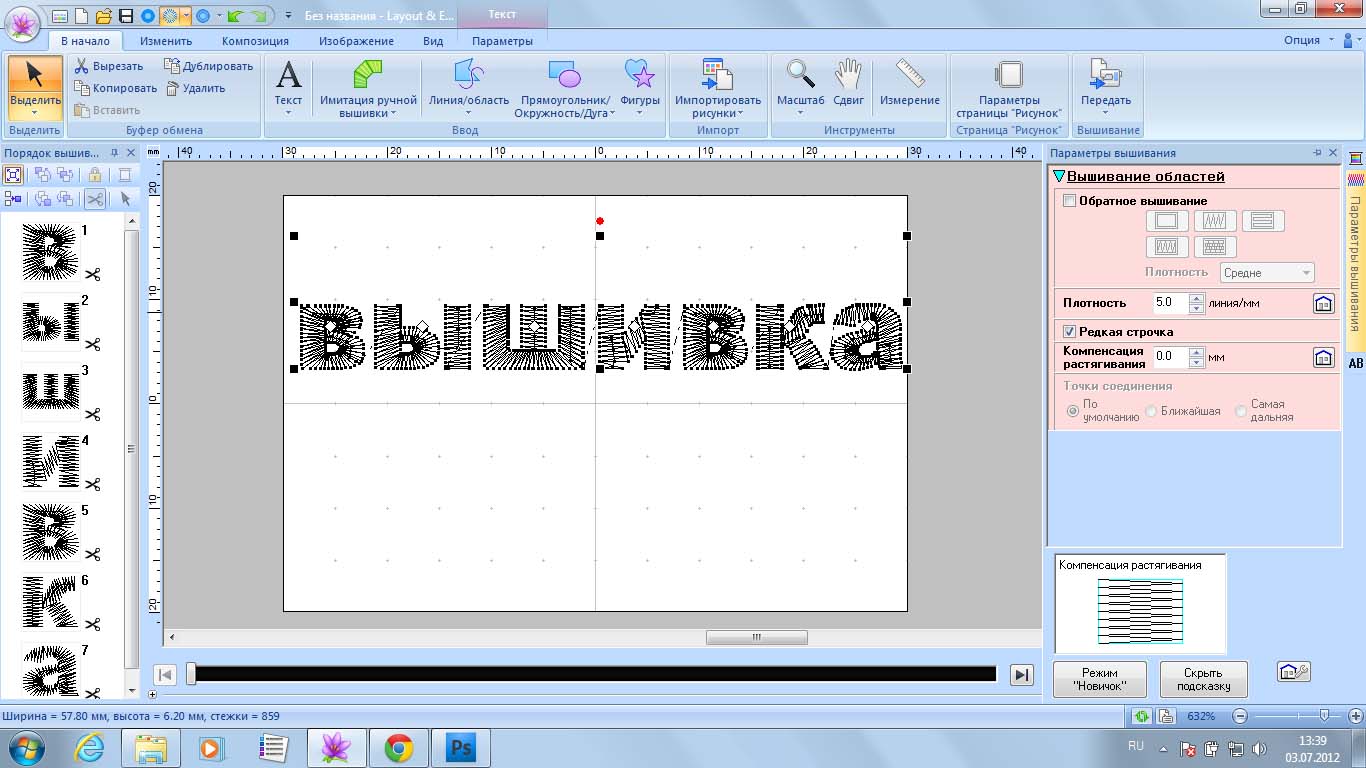This screenshot has height=768, width=1366.
Task: Collapse the Вышивание областей section
Action: pos(1060,177)
